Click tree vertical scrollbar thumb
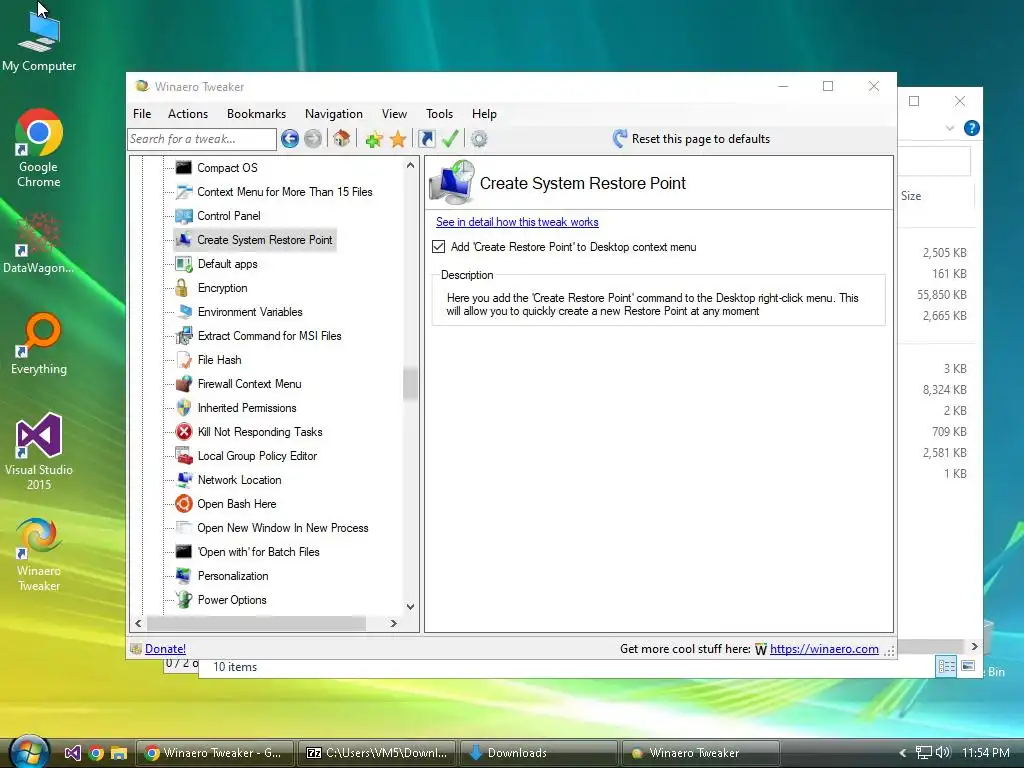The image size is (1024, 768). (410, 384)
